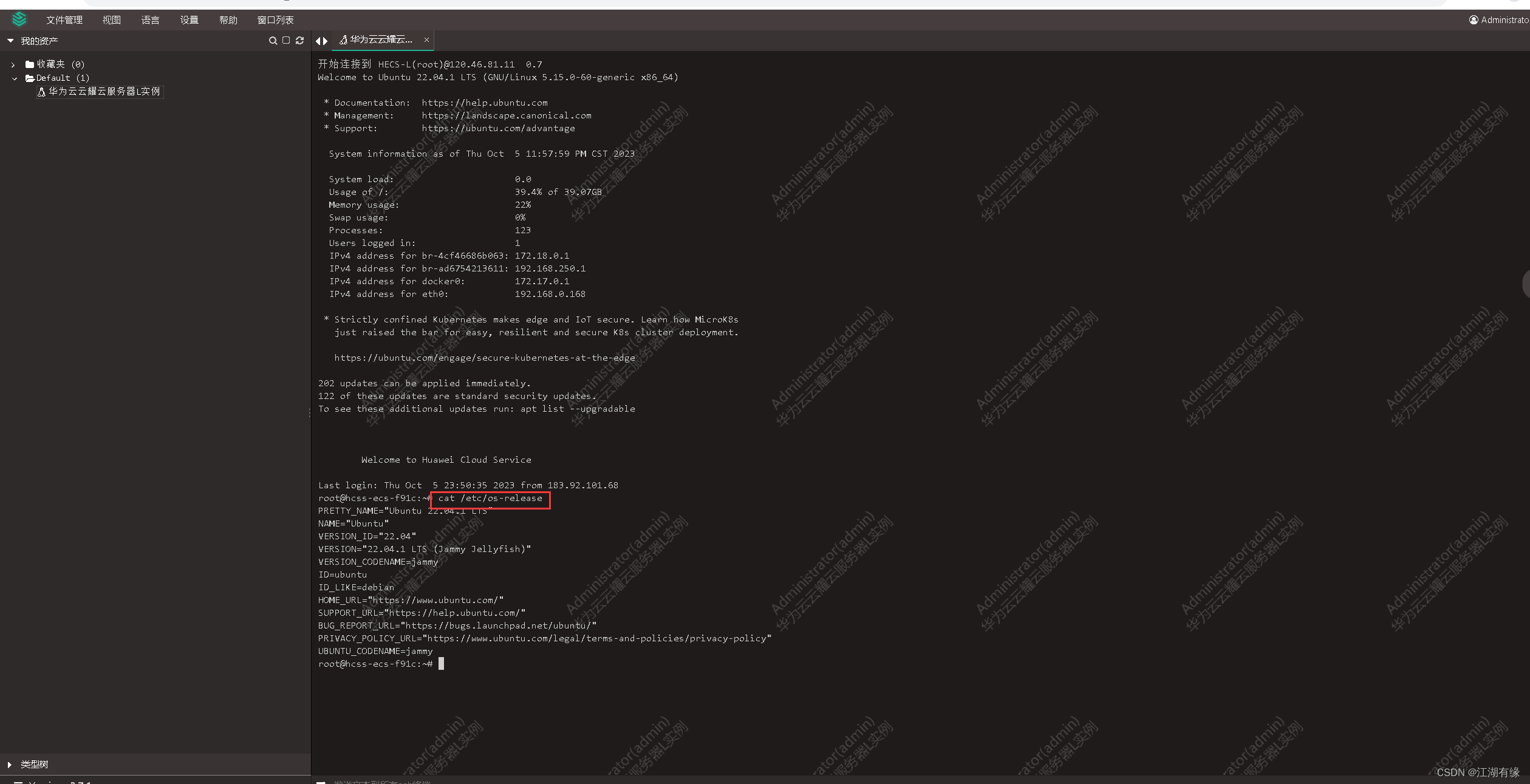Viewport: 1530px width, 784px height.
Task: Collapse the 我的资产 panel triangle
Action: point(10,41)
